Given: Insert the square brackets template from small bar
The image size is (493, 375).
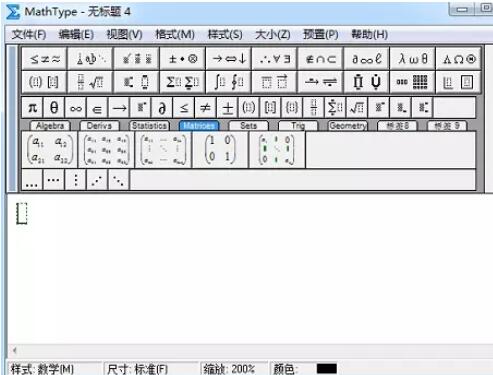Looking at the screenshot, I should tap(271, 108).
